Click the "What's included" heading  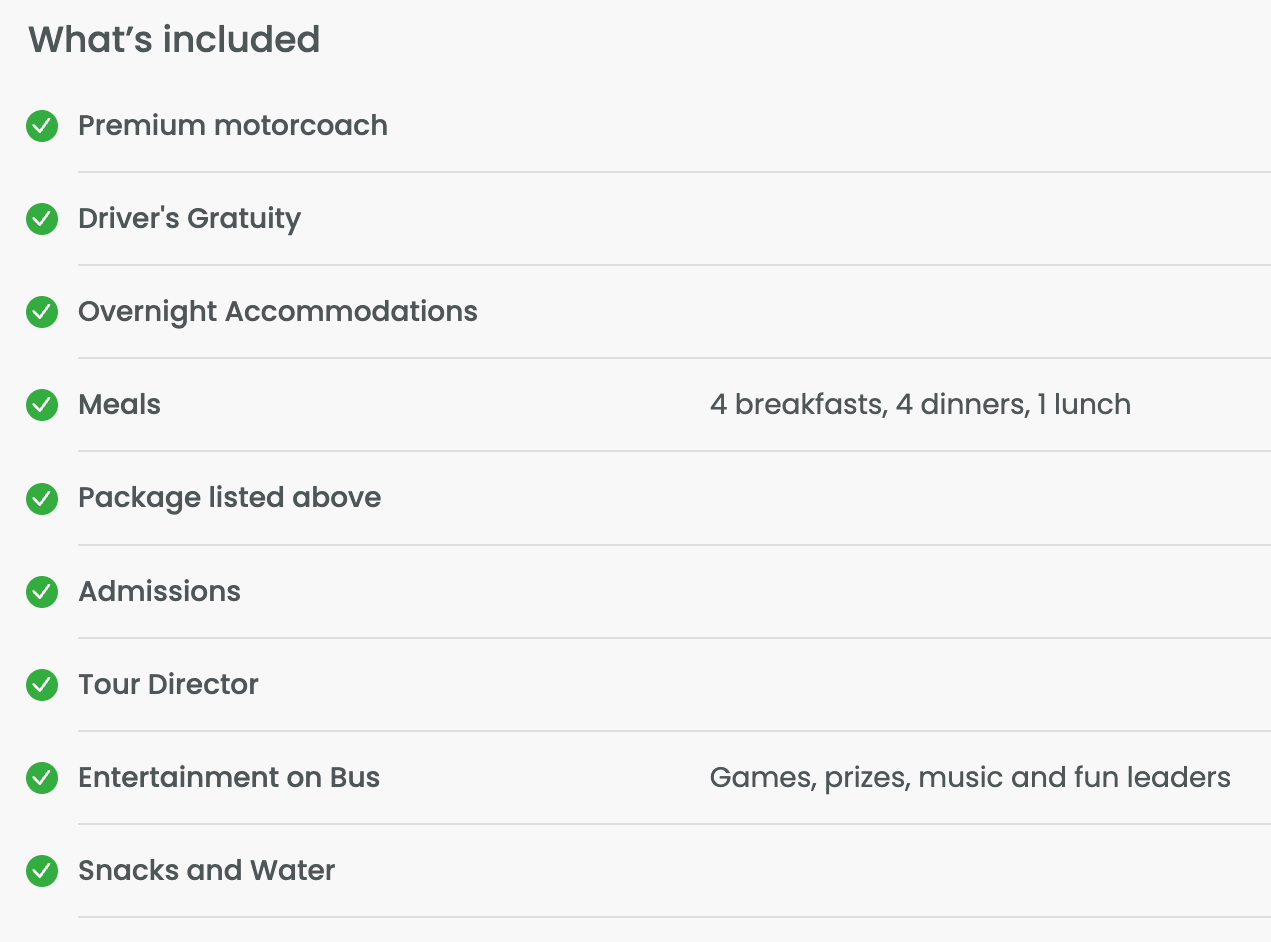pos(174,40)
